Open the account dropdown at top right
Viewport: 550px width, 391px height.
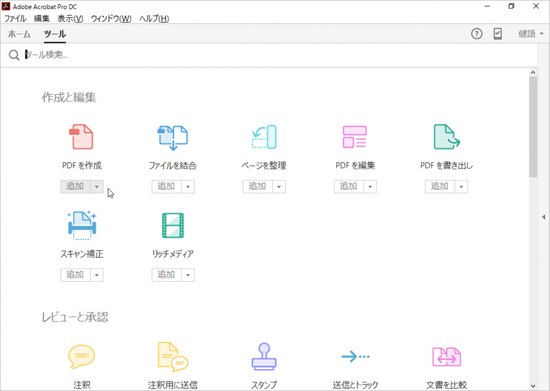click(531, 34)
